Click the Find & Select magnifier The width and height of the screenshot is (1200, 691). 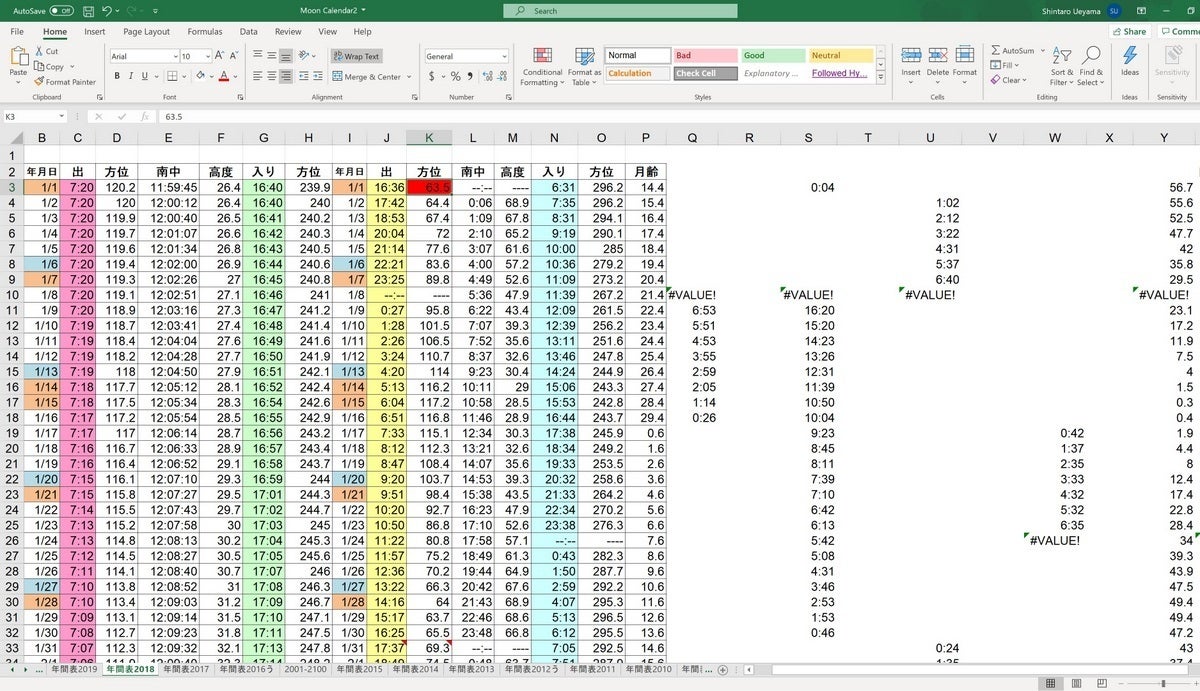point(1091,65)
